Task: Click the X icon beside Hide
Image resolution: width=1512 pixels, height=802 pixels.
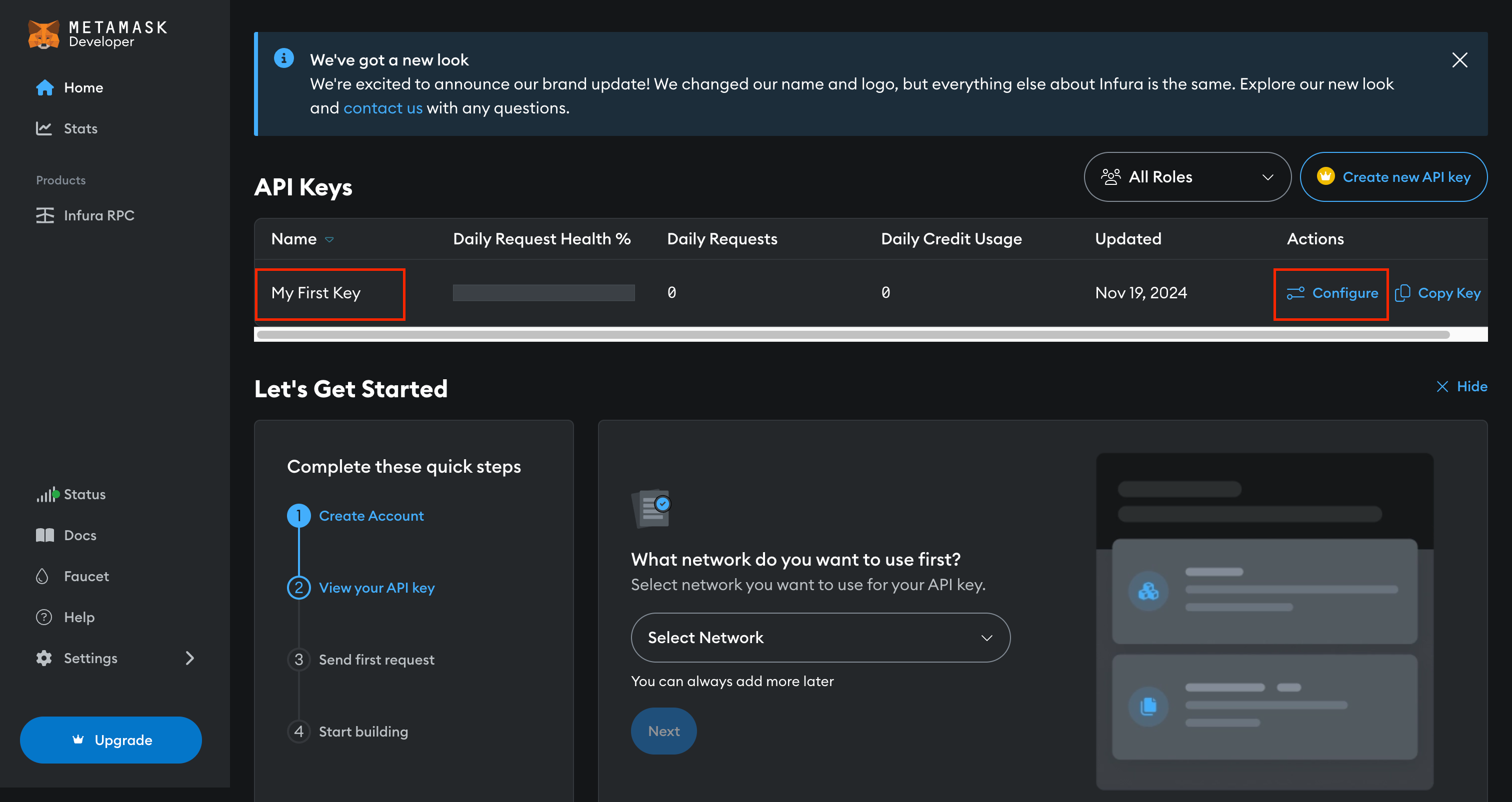Action: pos(1442,386)
